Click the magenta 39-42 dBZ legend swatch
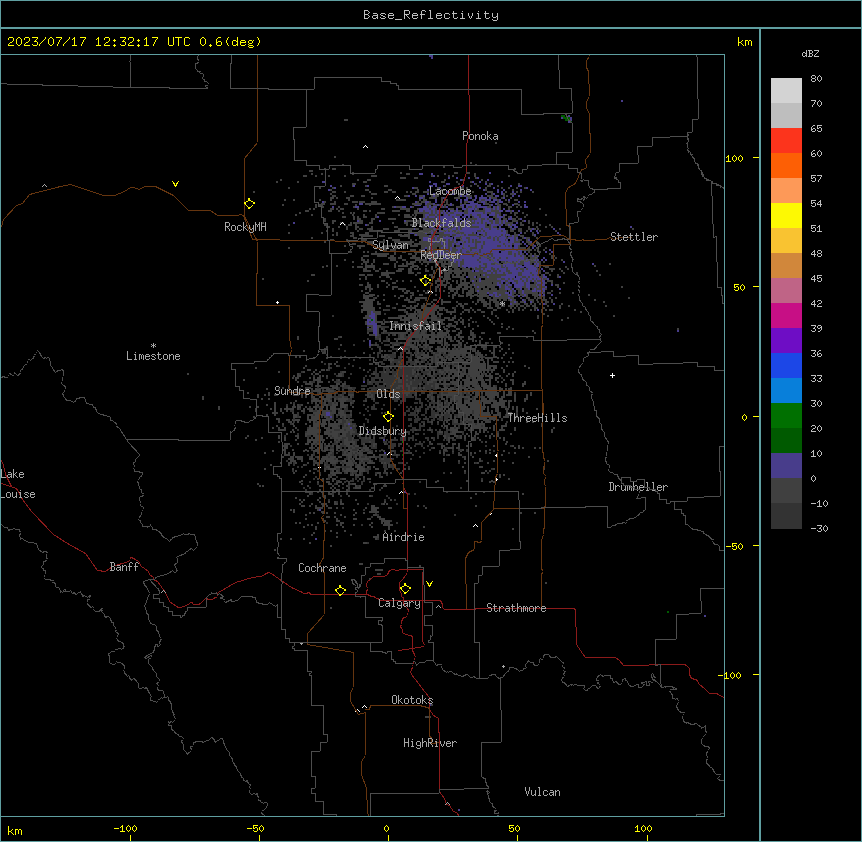The height and width of the screenshot is (842, 862). pyautogui.click(x=786, y=315)
